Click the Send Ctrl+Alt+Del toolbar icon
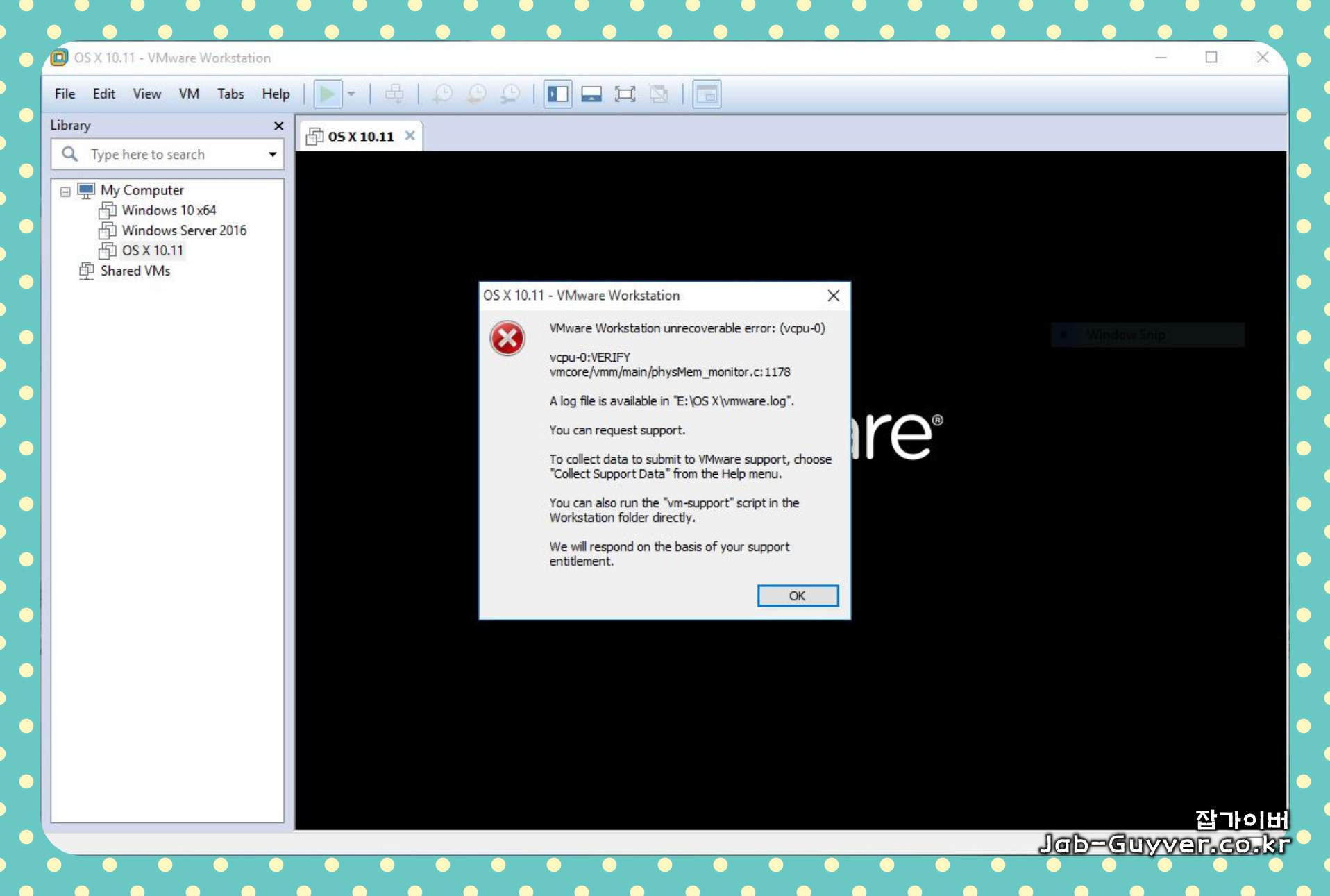The height and width of the screenshot is (896, 1330). click(394, 94)
